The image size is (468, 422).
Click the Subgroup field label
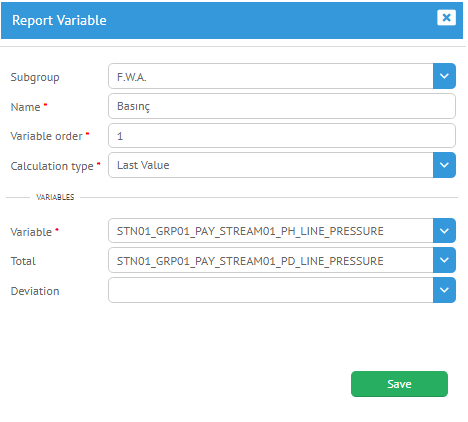pos(35,77)
